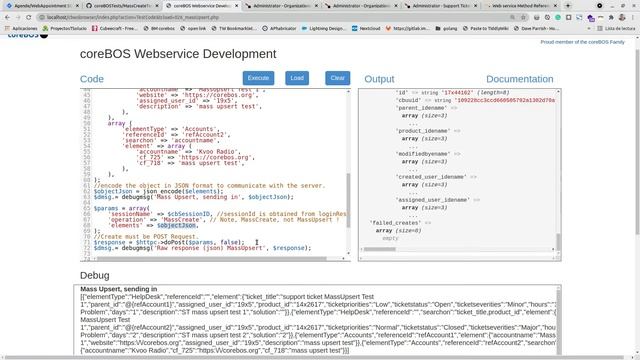This screenshot has height=360, width=640.
Task: Click the Code heading link
Action: click(92, 79)
